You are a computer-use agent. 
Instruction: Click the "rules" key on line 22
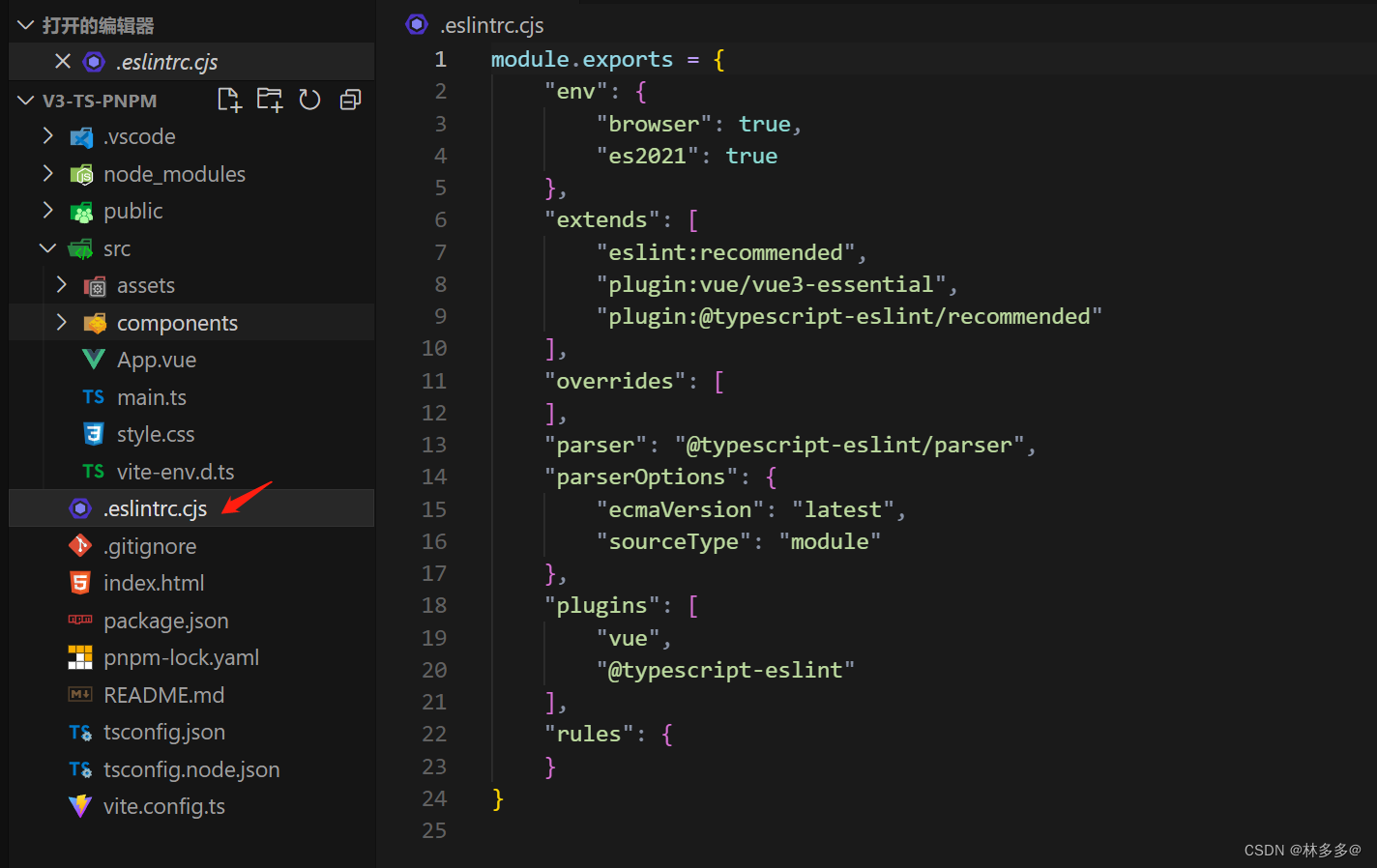tap(589, 734)
